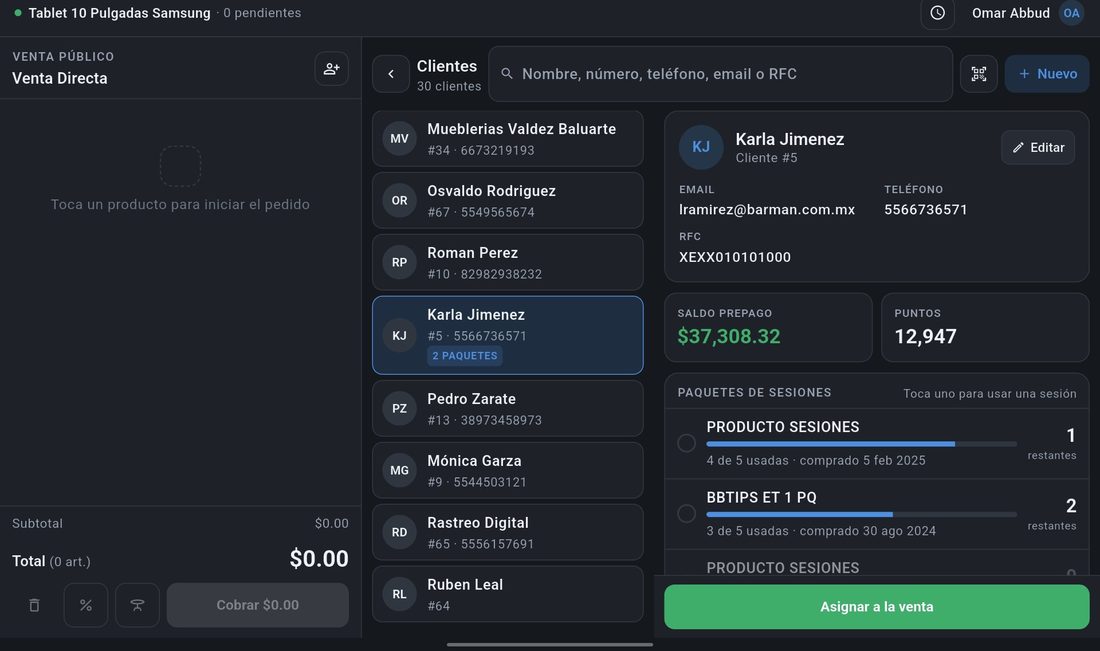Screen dimensions: 1100x651
Task: Click the table icon next to percent
Action: point(138,605)
